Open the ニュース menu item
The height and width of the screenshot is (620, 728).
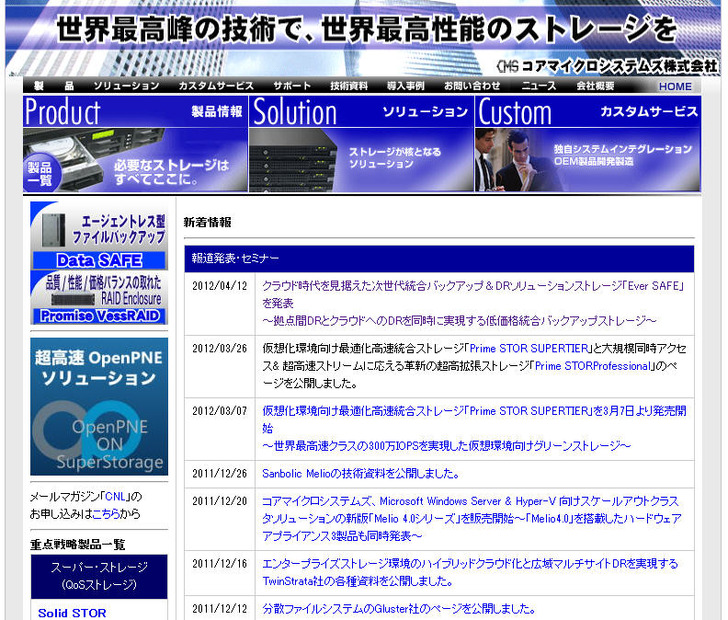coord(538,86)
